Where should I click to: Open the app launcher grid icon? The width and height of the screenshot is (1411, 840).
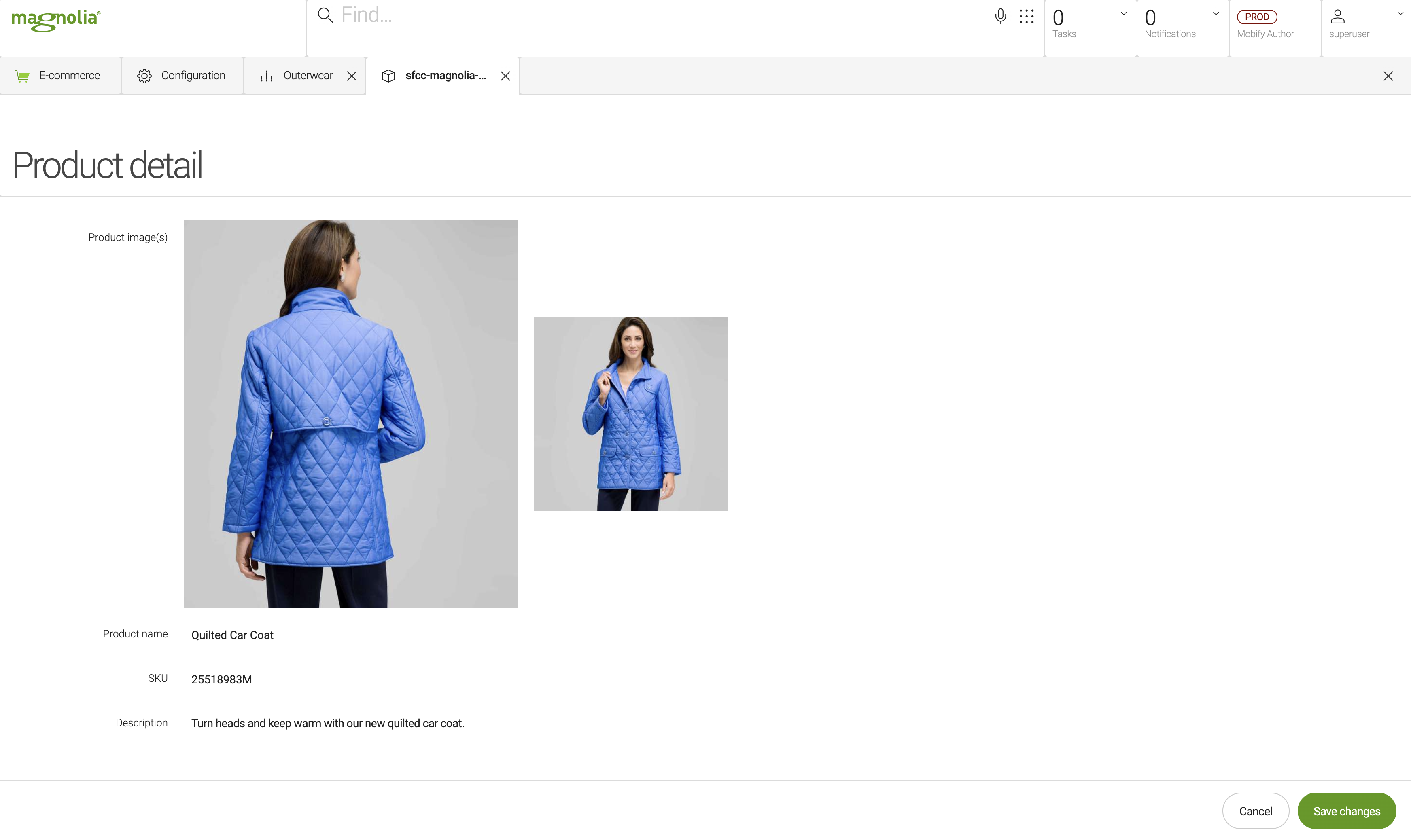[1027, 17]
